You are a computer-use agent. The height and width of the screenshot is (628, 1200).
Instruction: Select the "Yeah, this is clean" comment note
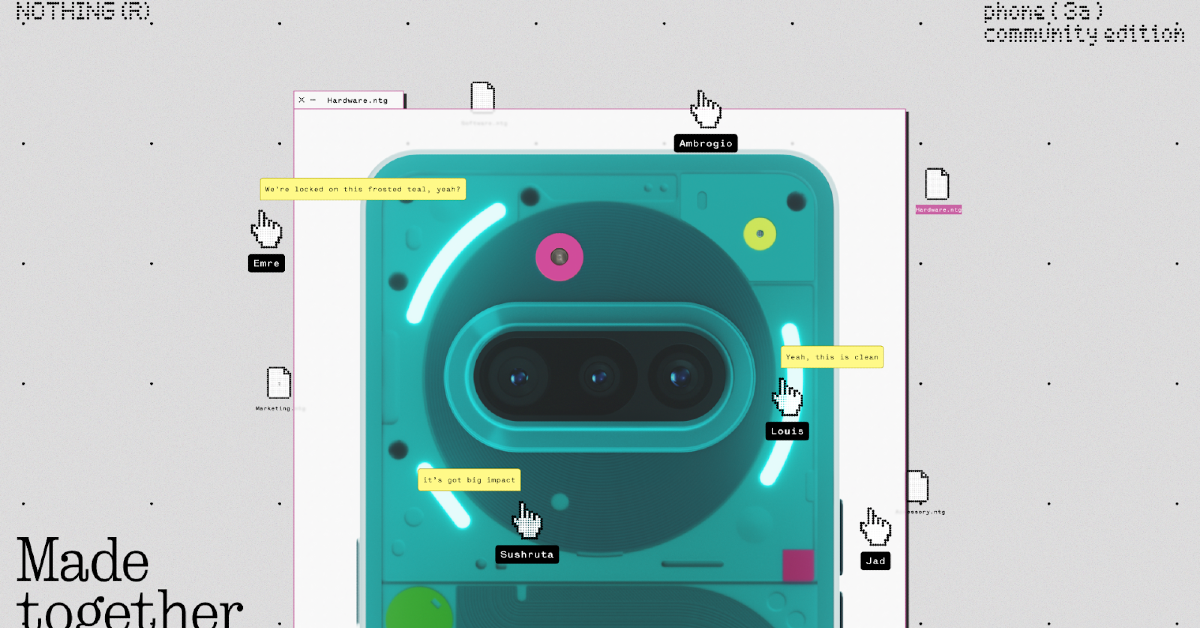click(x=832, y=357)
